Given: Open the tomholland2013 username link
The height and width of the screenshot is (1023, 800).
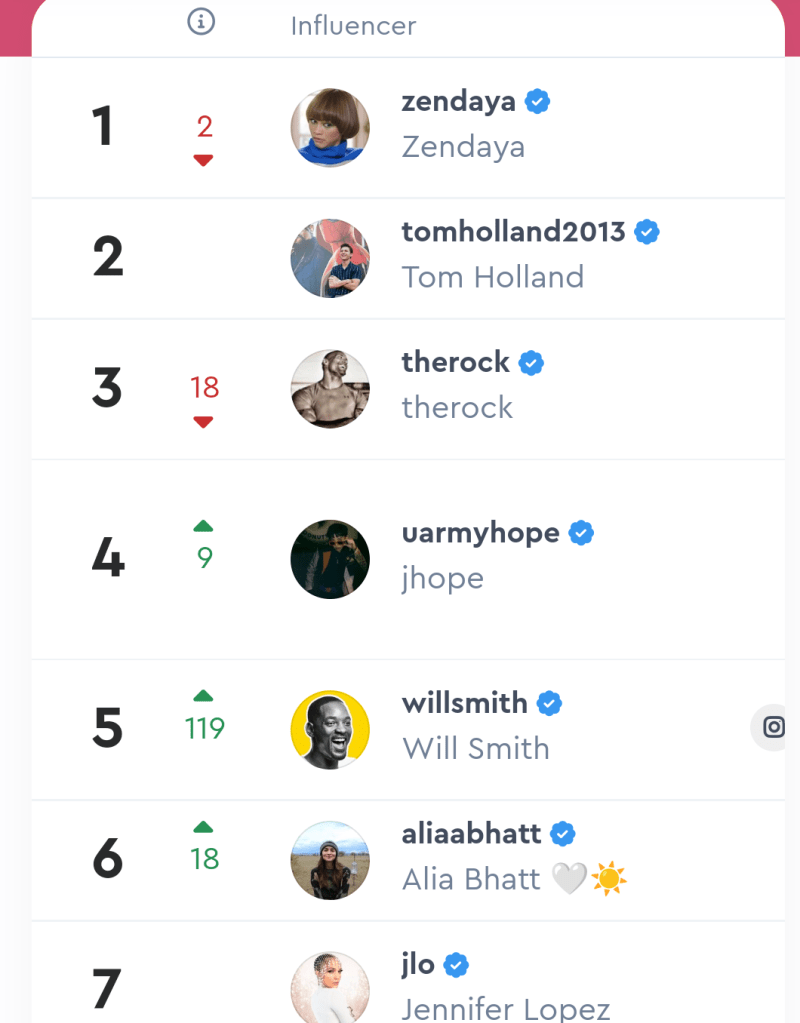Looking at the screenshot, I should point(513,232).
